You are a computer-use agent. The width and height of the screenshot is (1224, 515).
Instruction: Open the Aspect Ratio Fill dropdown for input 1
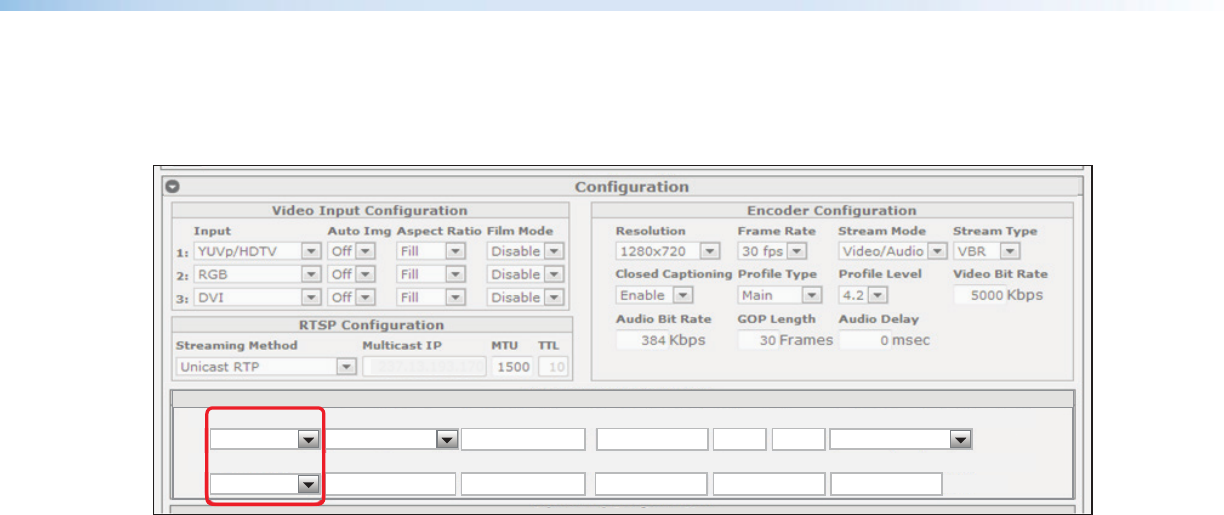pos(431,251)
